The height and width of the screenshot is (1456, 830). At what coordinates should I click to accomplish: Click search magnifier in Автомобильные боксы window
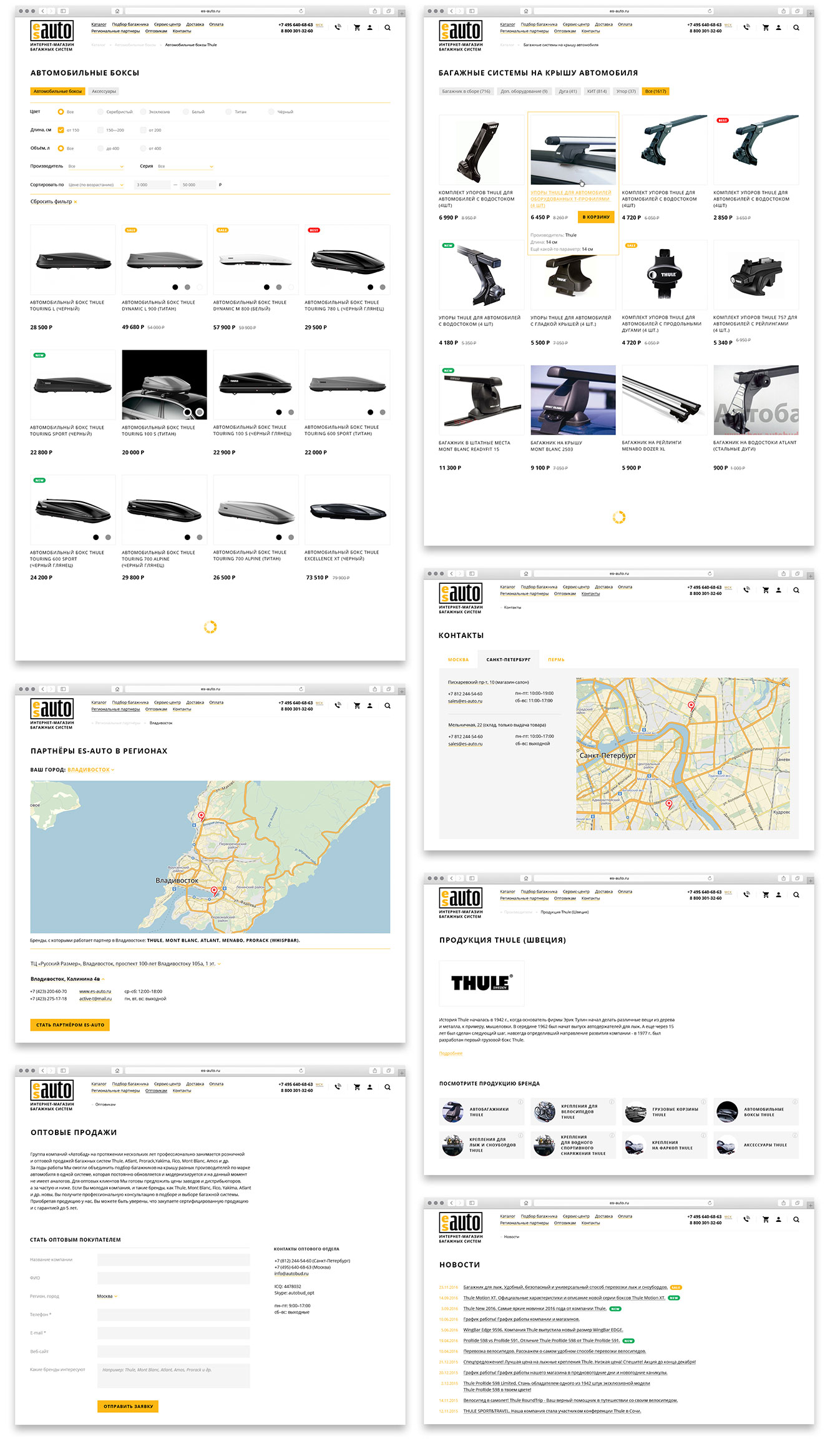pos(388,27)
